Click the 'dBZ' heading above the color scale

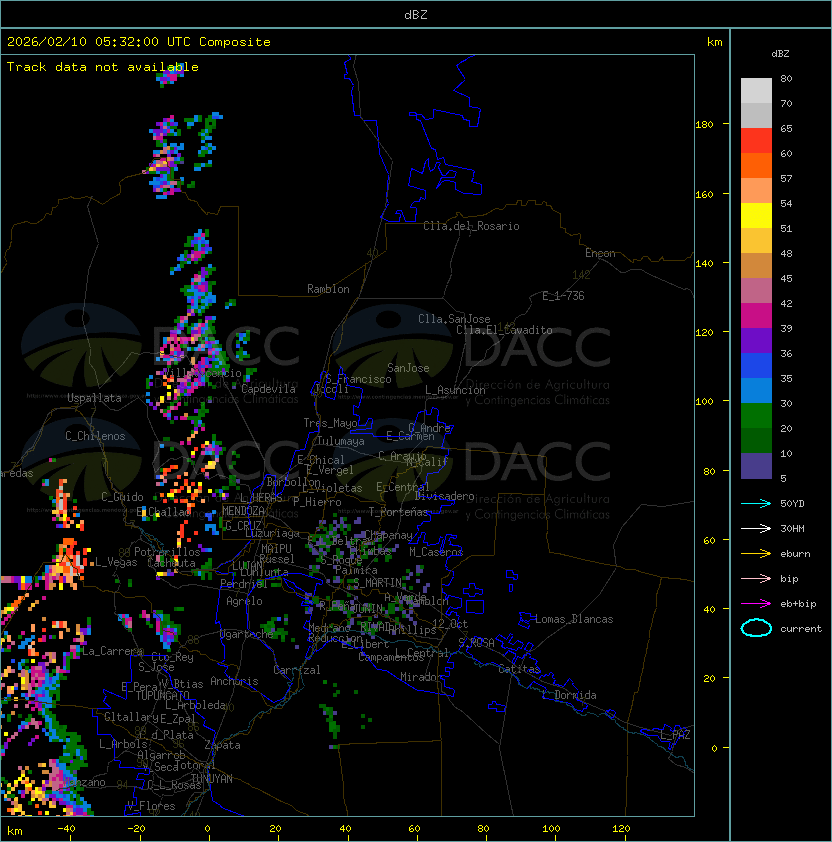[780, 54]
